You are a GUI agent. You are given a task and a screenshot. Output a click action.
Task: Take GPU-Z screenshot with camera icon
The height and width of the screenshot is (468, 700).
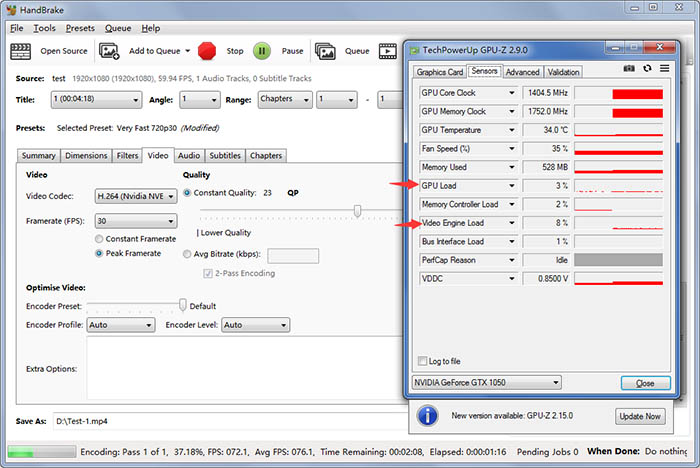point(629,68)
